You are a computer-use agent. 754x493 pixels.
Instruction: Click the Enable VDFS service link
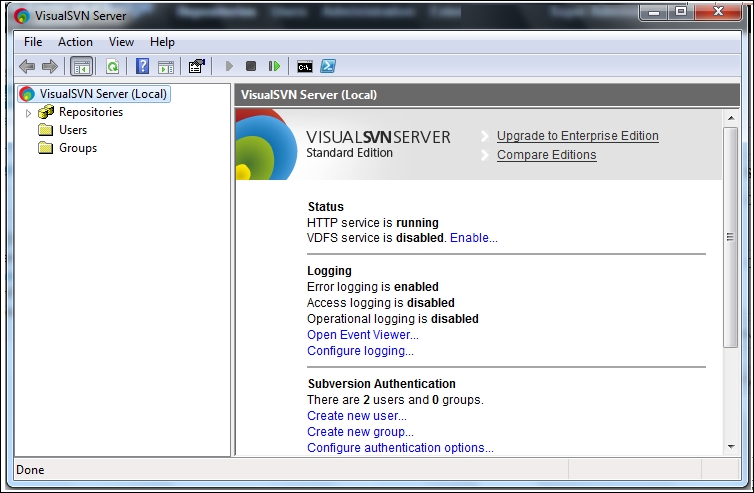click(473, 238)
